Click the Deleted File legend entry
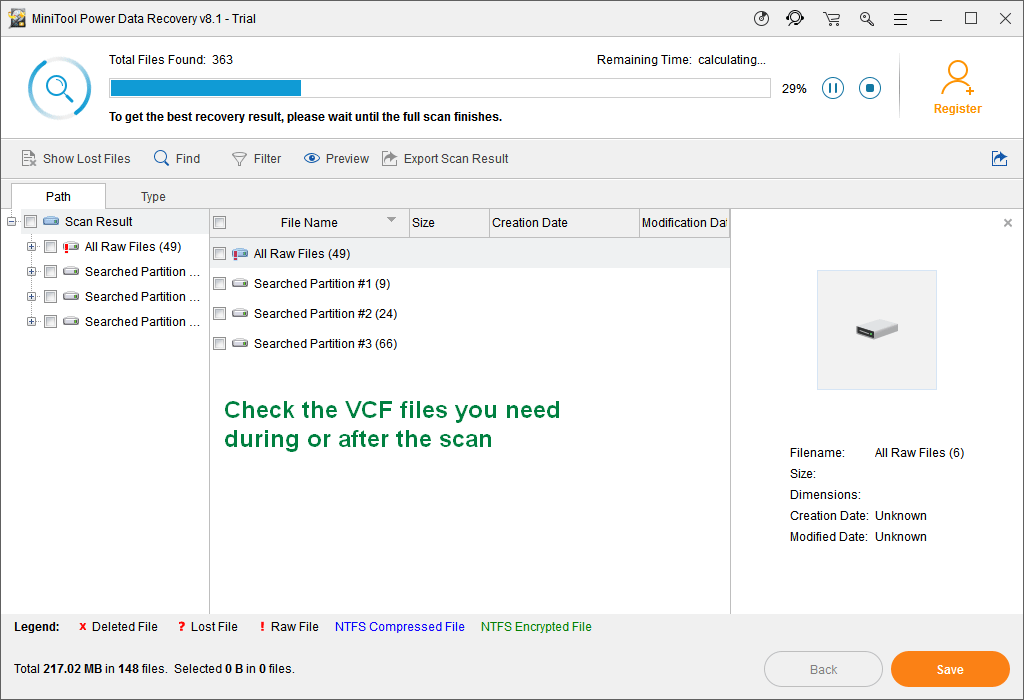The image size is (1024, 700). (x=118, y=627)
